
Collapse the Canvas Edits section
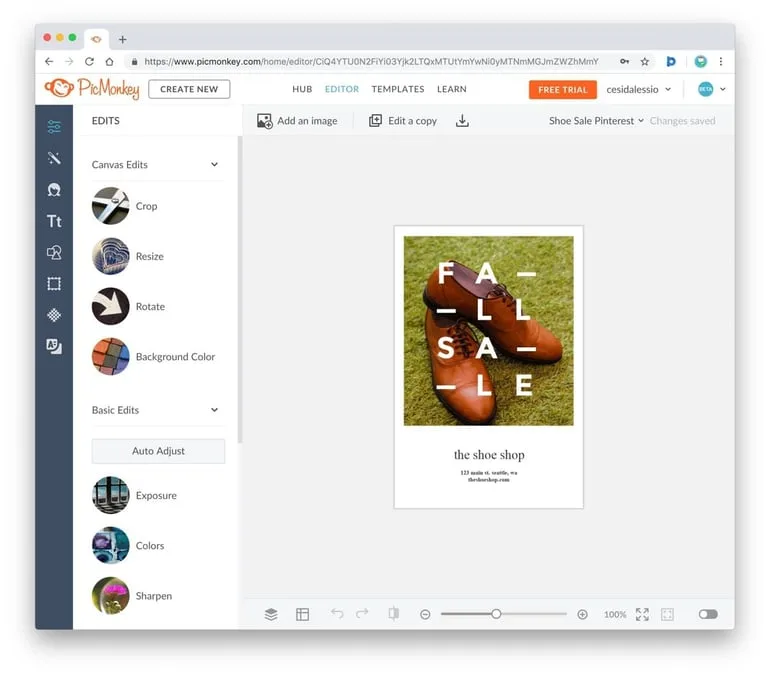click(214, 165)
